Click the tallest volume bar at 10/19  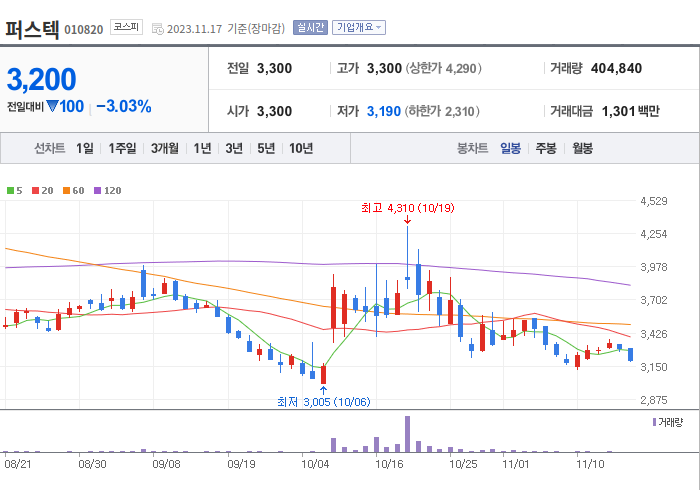point(408,434)
